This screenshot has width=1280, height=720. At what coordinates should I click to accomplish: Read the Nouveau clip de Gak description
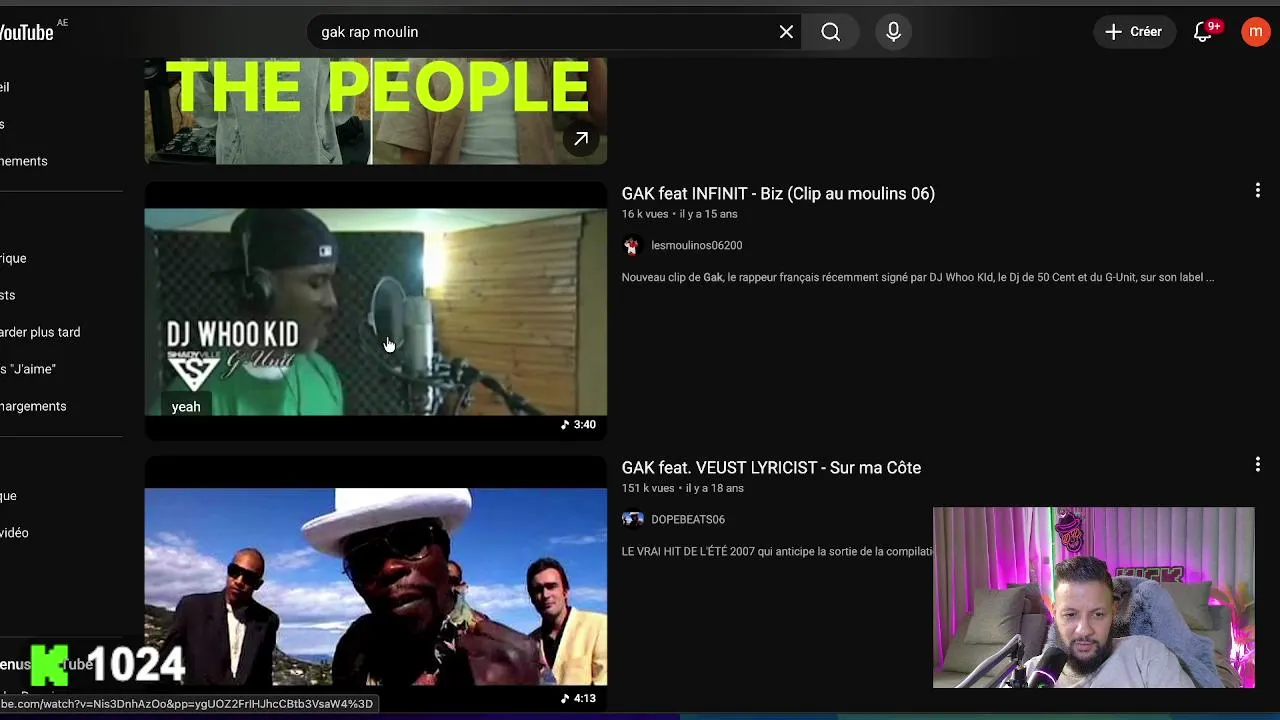(918, 277)
